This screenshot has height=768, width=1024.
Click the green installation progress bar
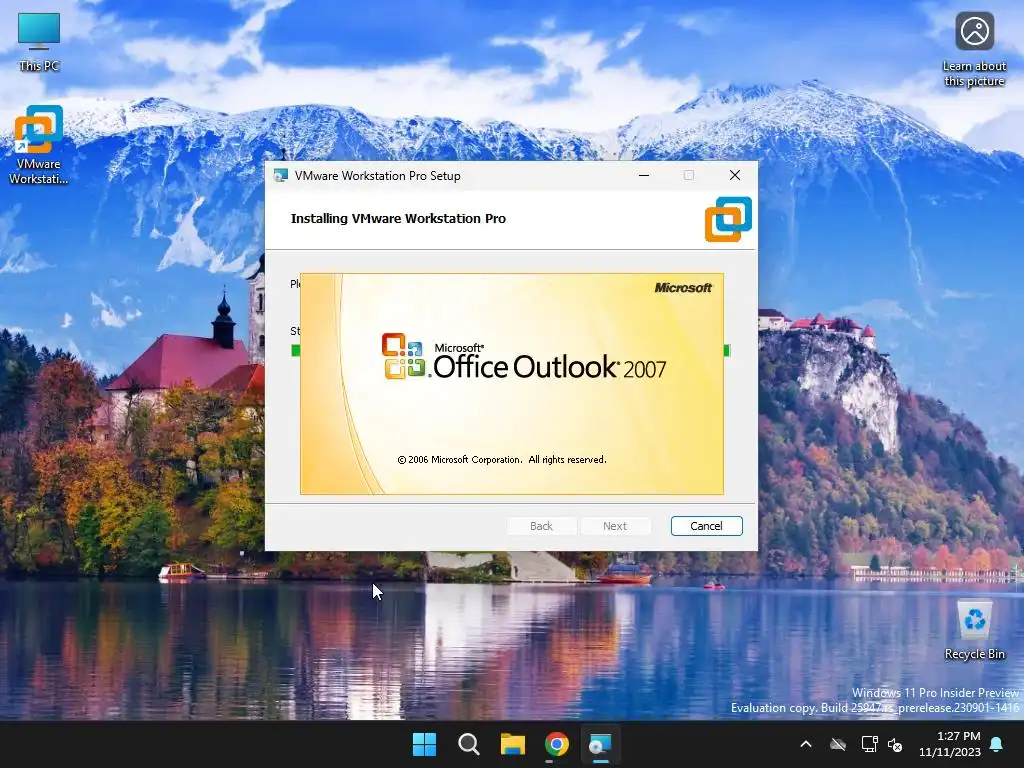click(511, 351)
